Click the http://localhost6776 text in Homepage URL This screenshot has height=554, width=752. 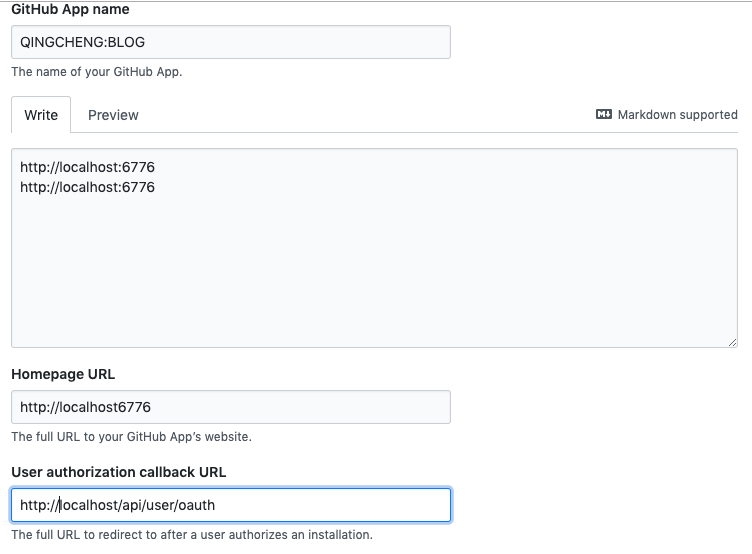pos(85,407)
